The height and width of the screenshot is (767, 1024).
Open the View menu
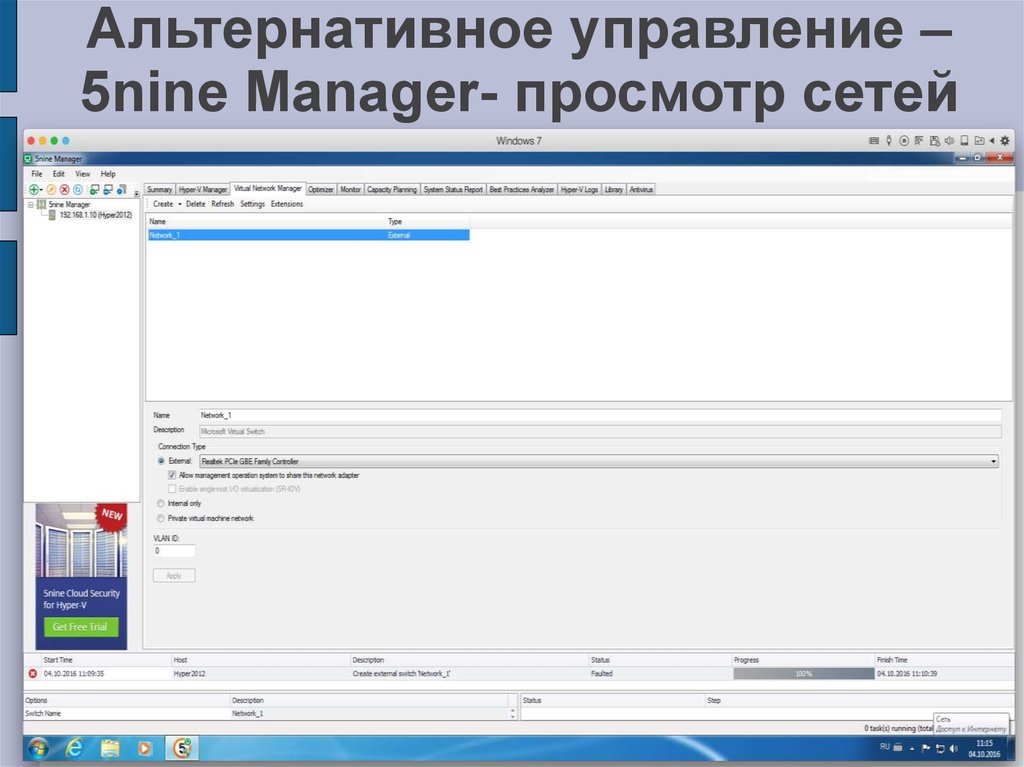83,174
